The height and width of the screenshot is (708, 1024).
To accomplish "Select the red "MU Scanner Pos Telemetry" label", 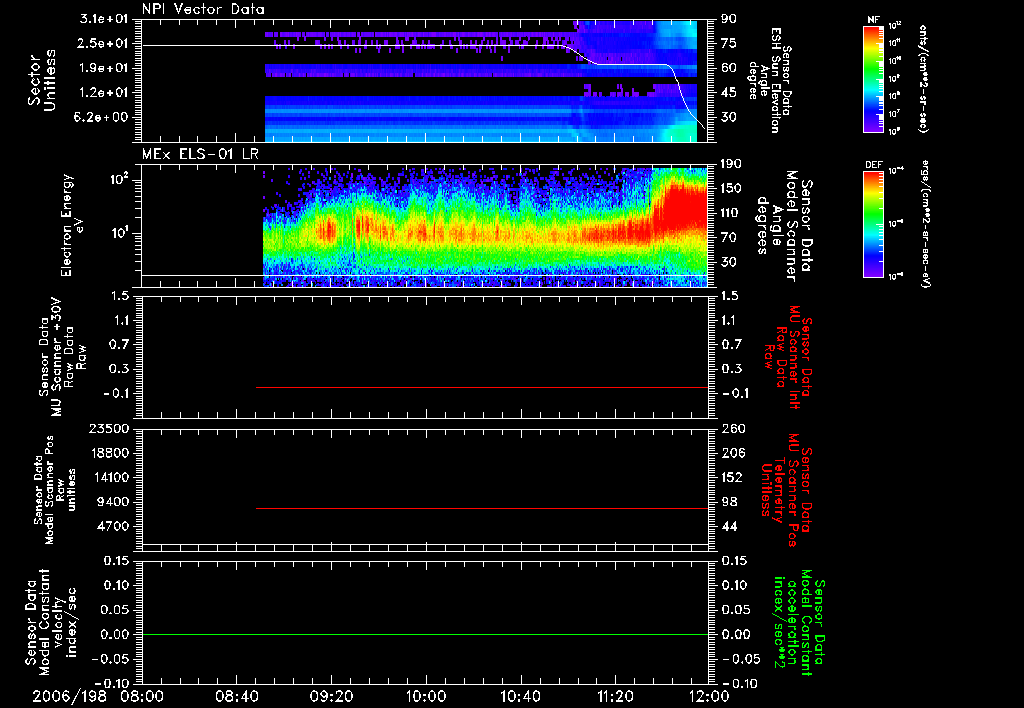I will click(x=784, y=490).
